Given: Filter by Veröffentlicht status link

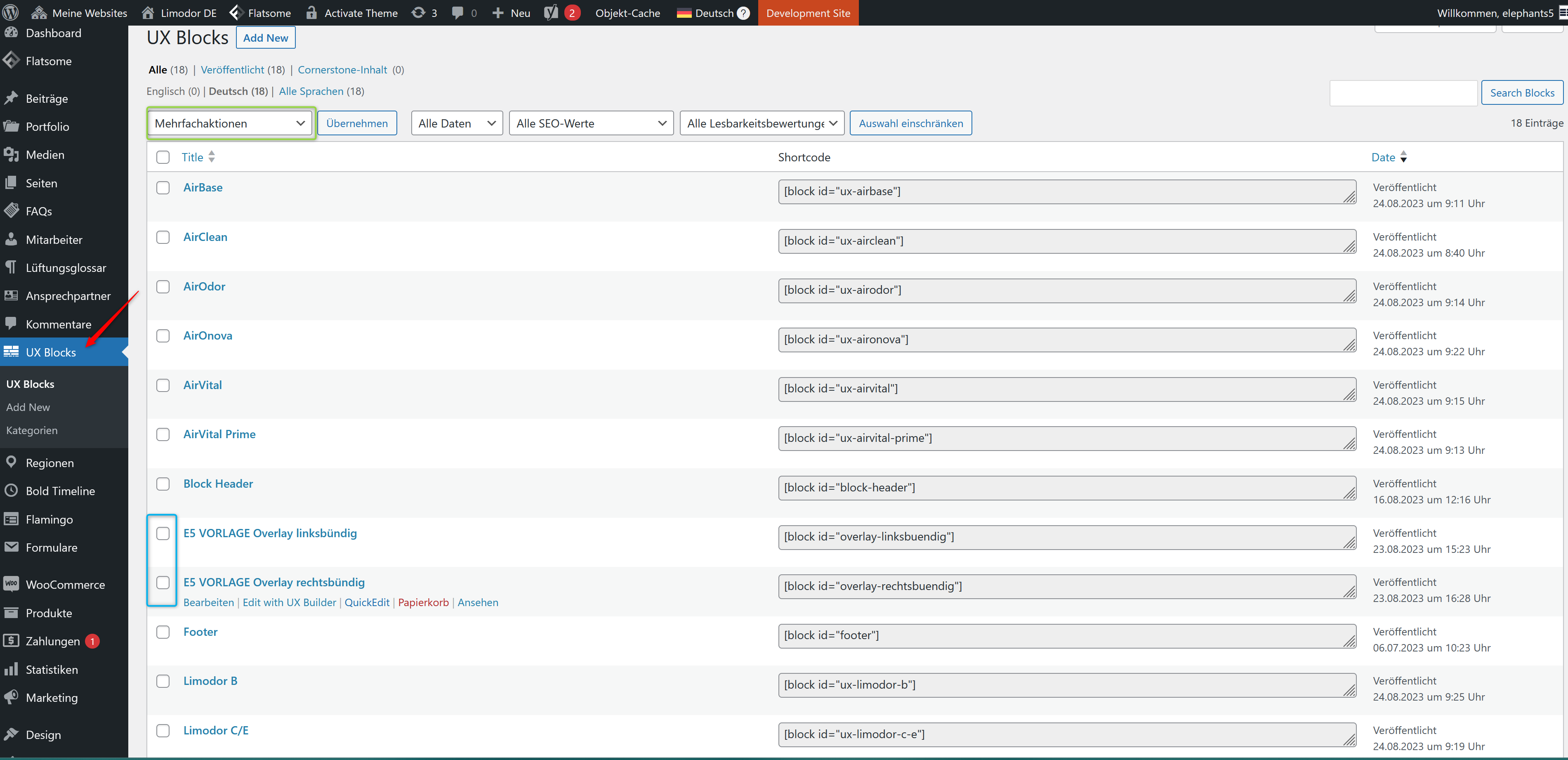Looking at the screenshot, I should click(233, 69).
